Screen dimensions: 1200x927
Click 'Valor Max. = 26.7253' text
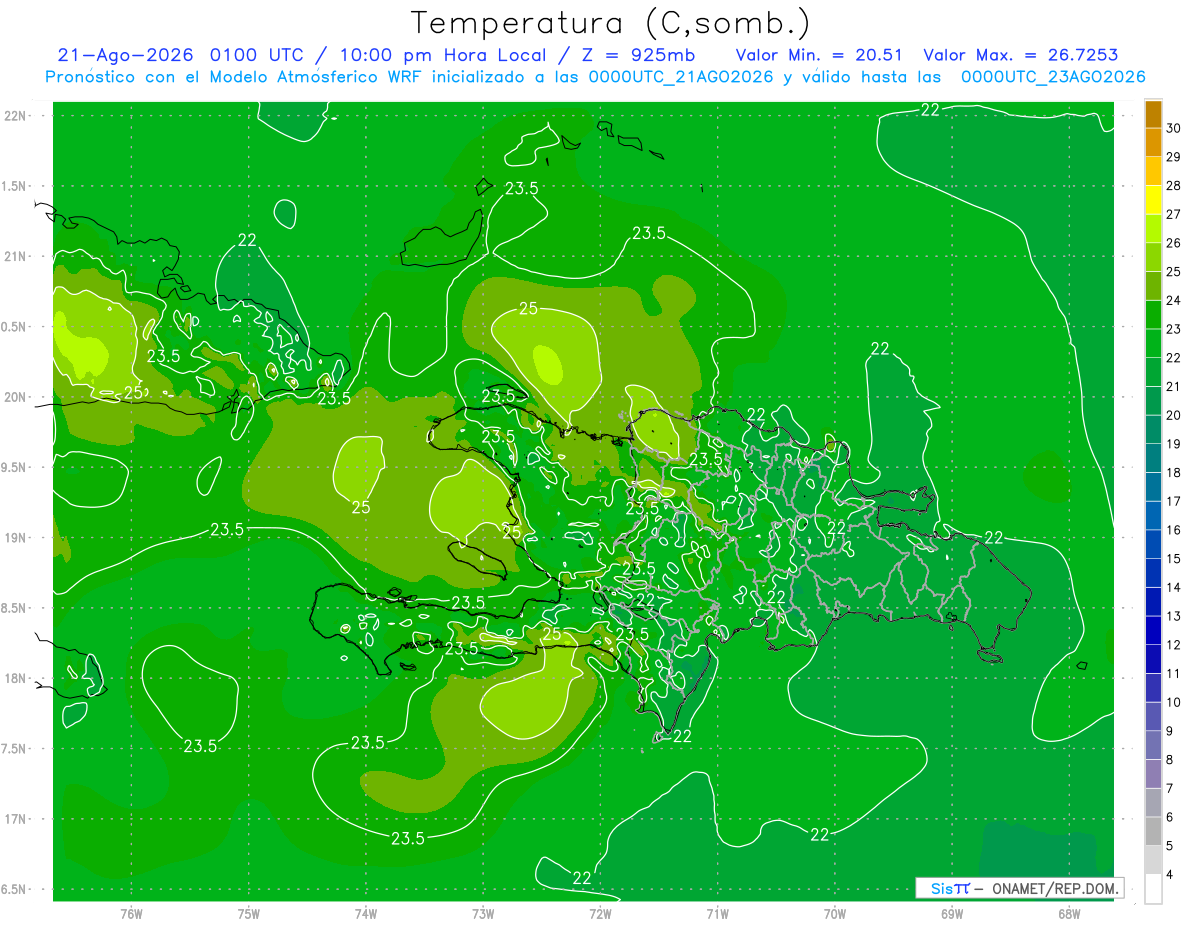[1021, 55]
